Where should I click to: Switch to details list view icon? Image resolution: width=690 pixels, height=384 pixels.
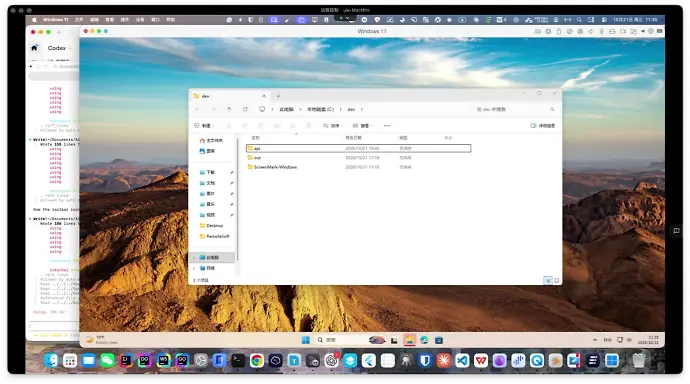click(548, 280)
